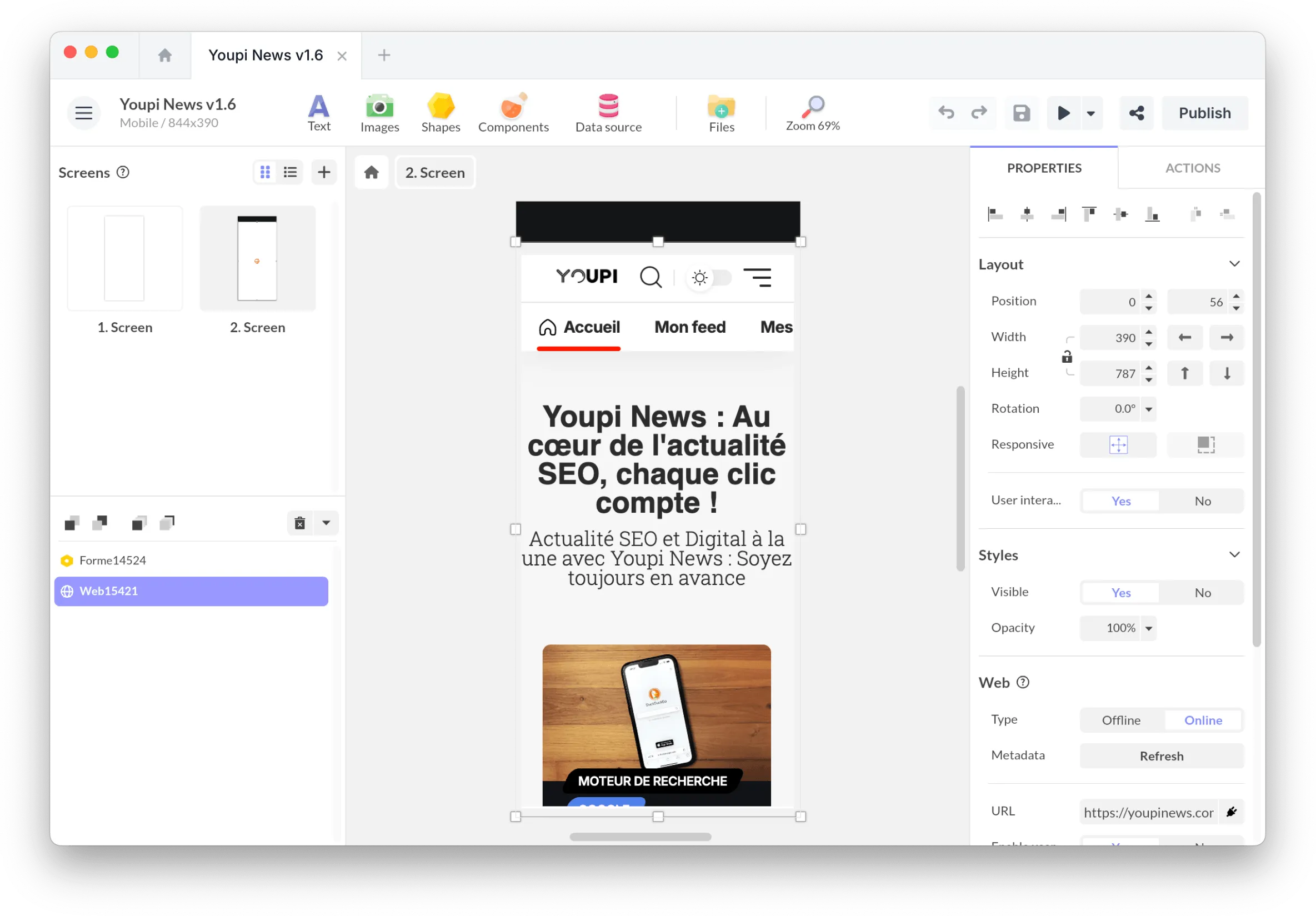1316x916 pixels.
Task: Click the Metadata Refresh button
Action: (x=1160, y=755)
